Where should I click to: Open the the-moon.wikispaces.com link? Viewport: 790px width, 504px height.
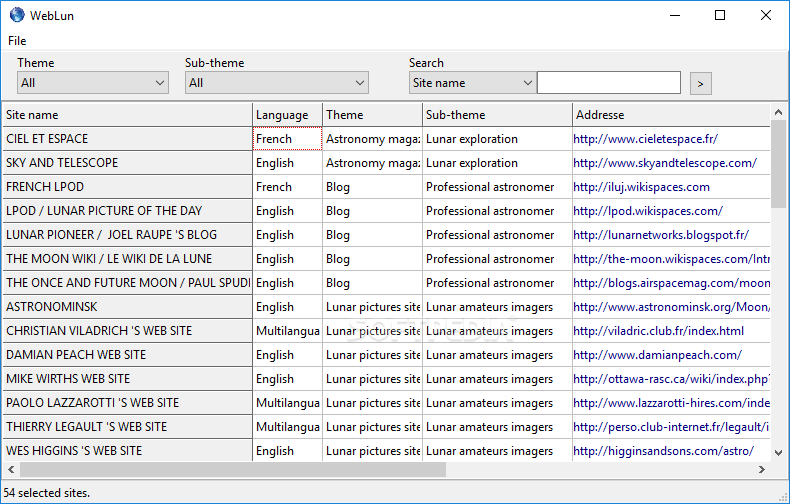[672, 259]
